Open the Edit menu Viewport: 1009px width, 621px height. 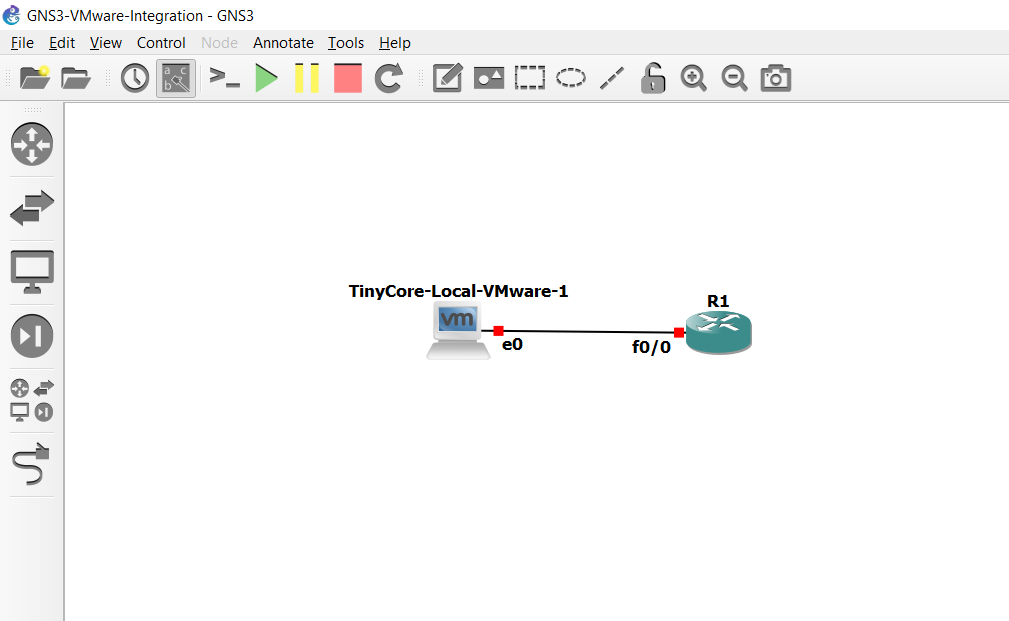62,43
